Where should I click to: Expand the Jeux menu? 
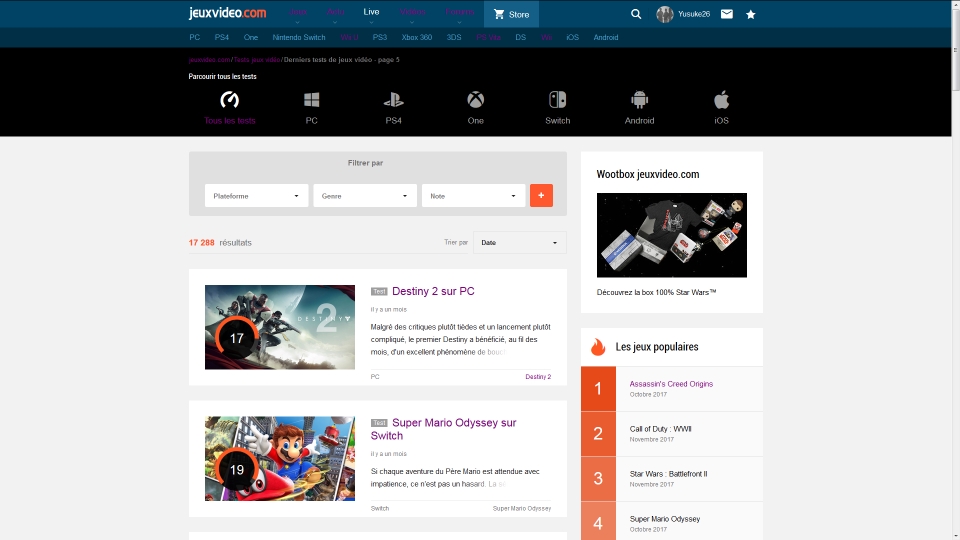pyautogui.click(x=298, y=12)
